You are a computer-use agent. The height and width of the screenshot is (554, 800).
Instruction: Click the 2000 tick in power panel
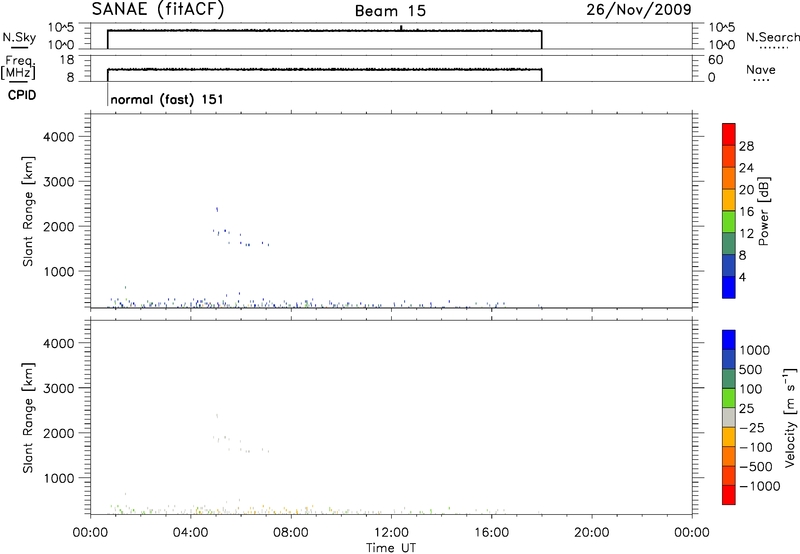pyautogui.click(x=58, y=226)
